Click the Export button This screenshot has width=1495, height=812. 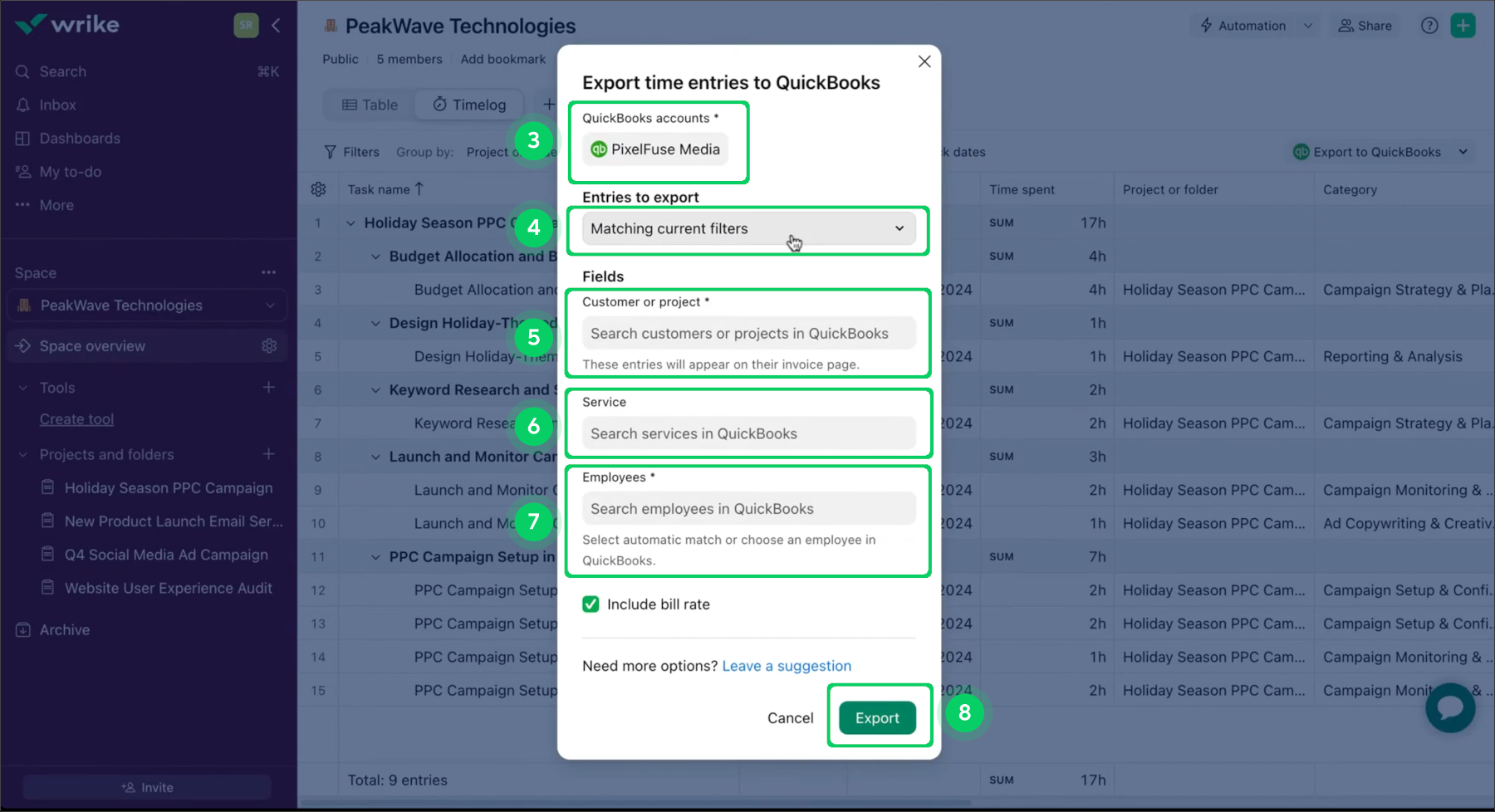pyautogui.click(x=877, y=717)
